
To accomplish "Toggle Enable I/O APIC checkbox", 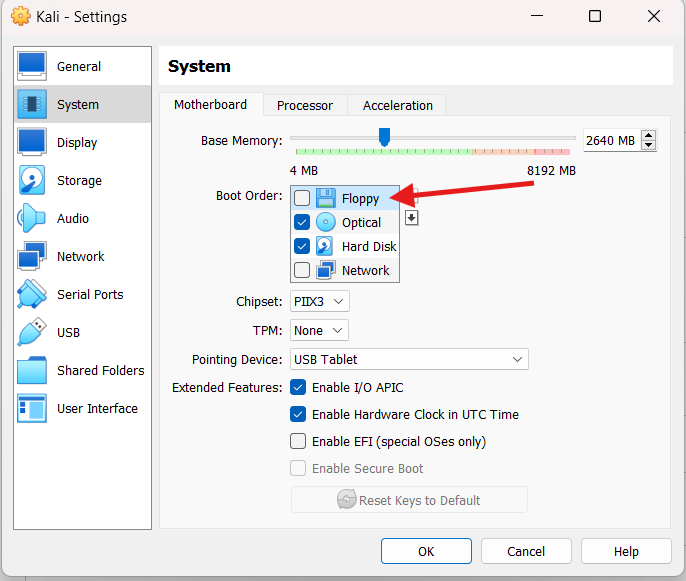I will click(298, 387).
